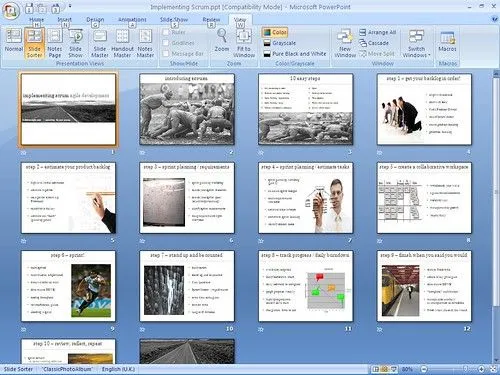The width and height of the screenshot is (500, 375).
Task: Open the Notes Page view
Action: tap(55, 43)
